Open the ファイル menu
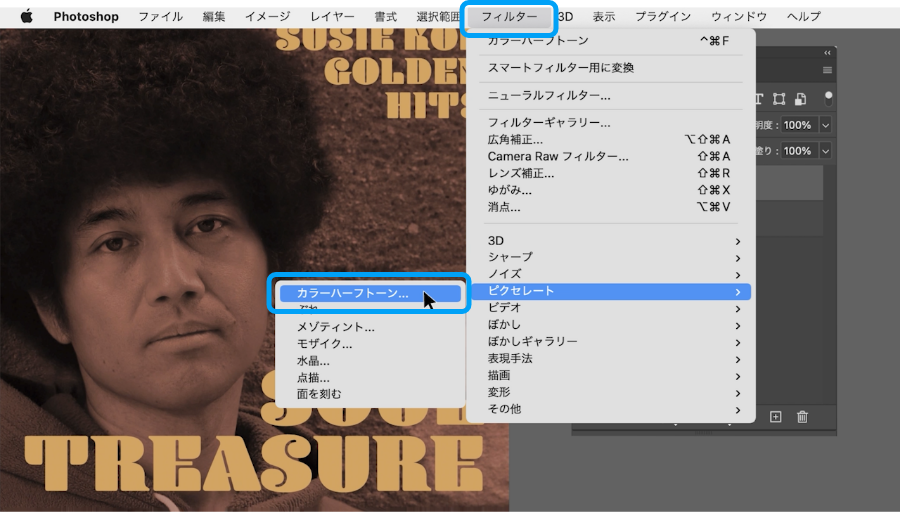 pos(161,17)
